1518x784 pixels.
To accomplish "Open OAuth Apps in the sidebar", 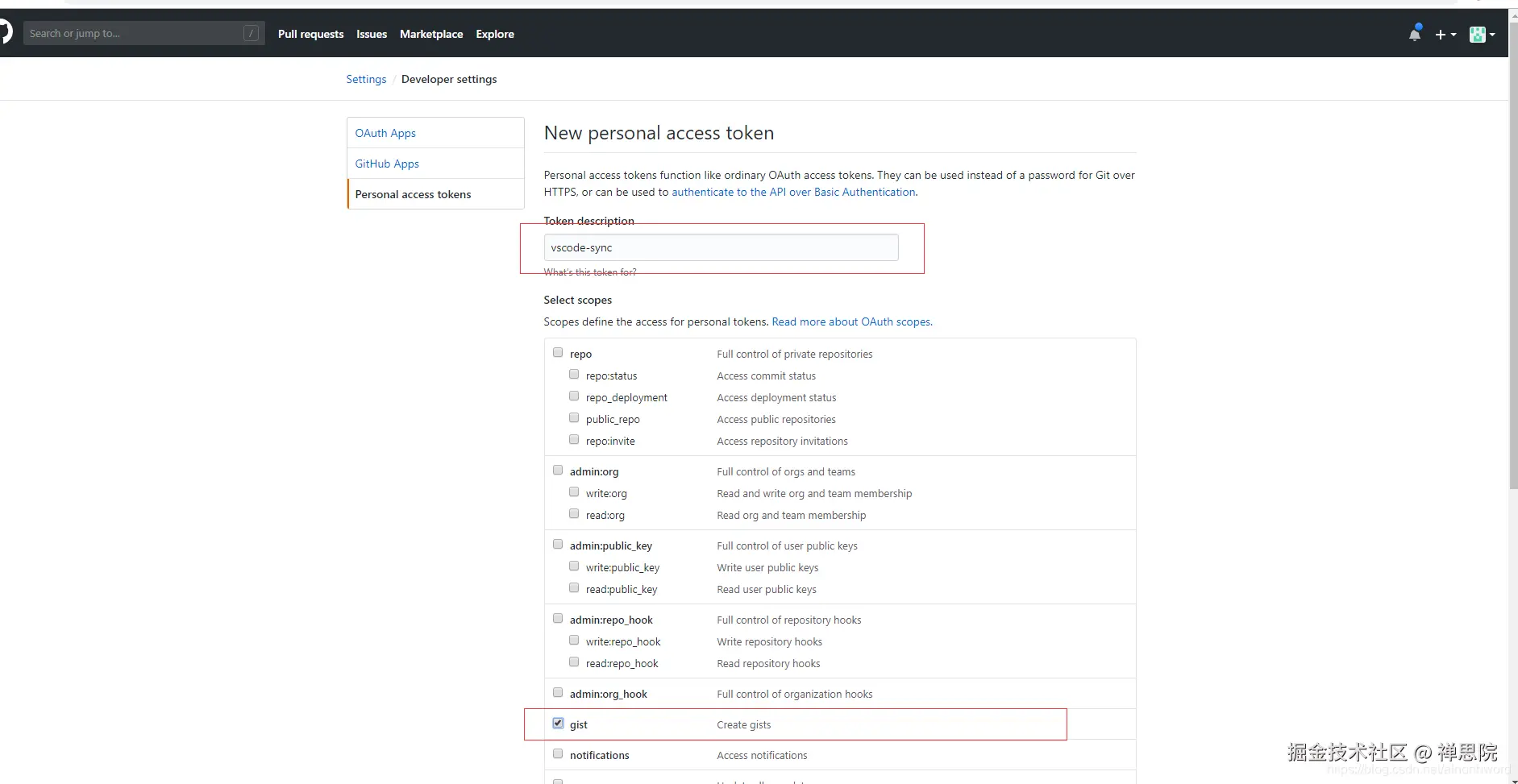I will [385, 133].
